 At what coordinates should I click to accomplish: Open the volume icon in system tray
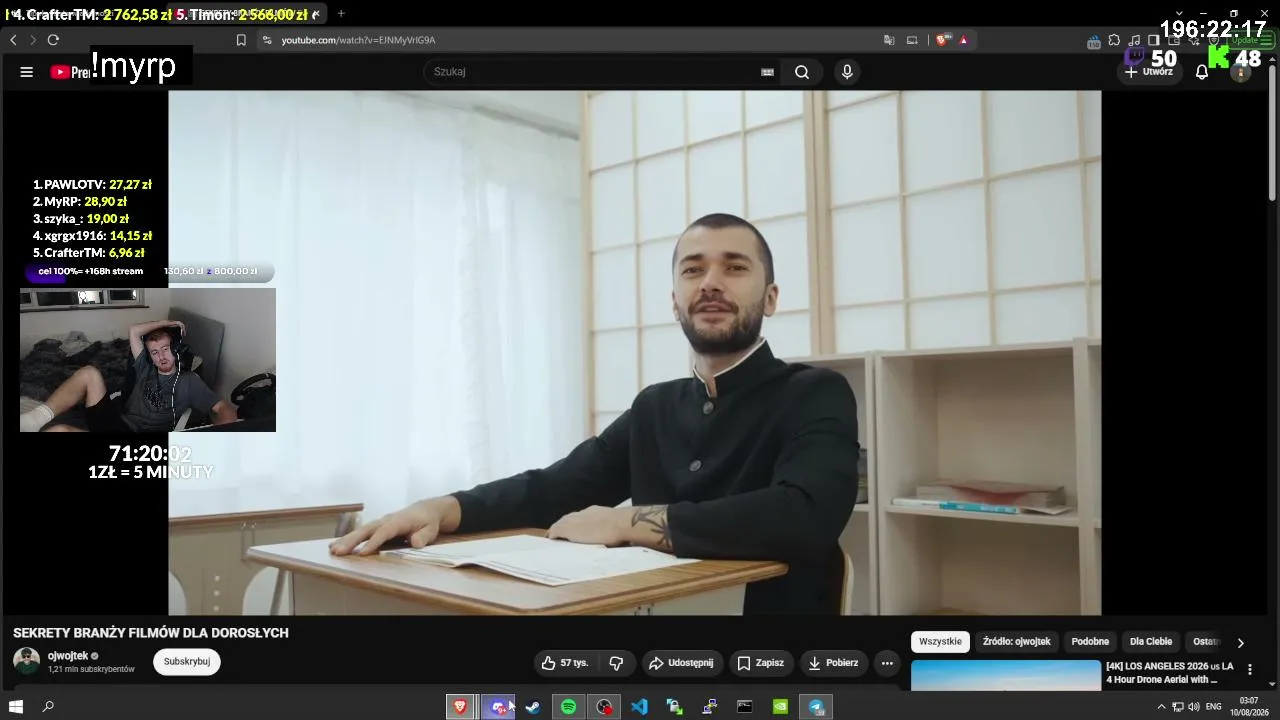coord(1193,707)
